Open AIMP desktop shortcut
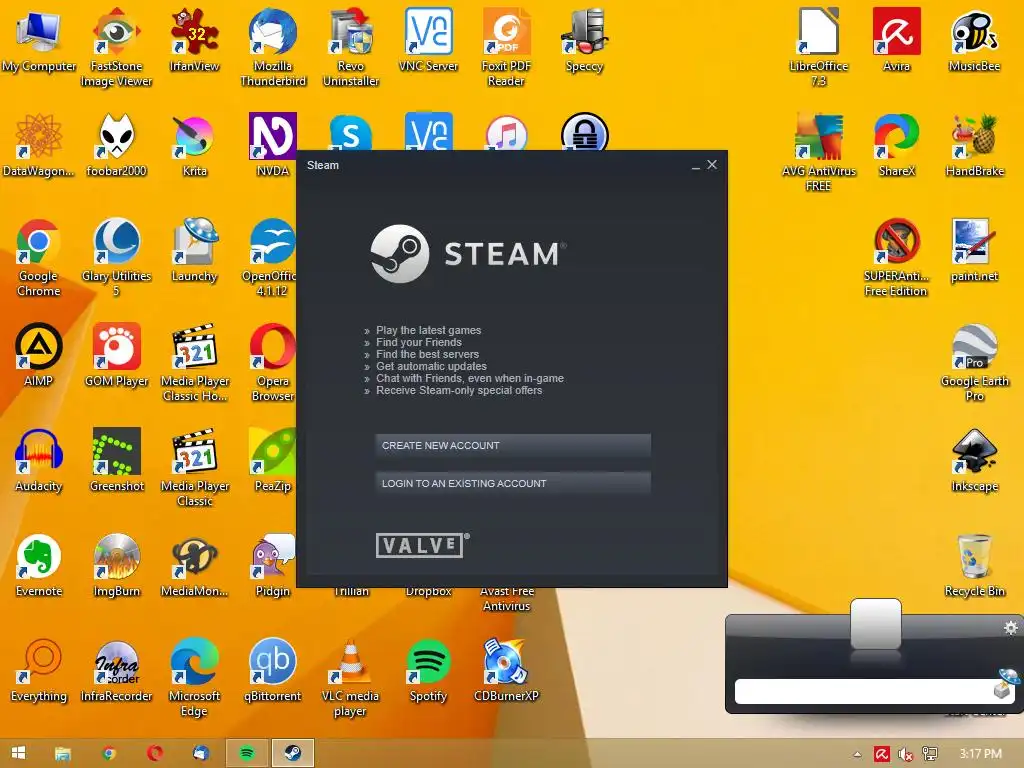Viewport: 1024px width, 768px height. click(39, 355)
